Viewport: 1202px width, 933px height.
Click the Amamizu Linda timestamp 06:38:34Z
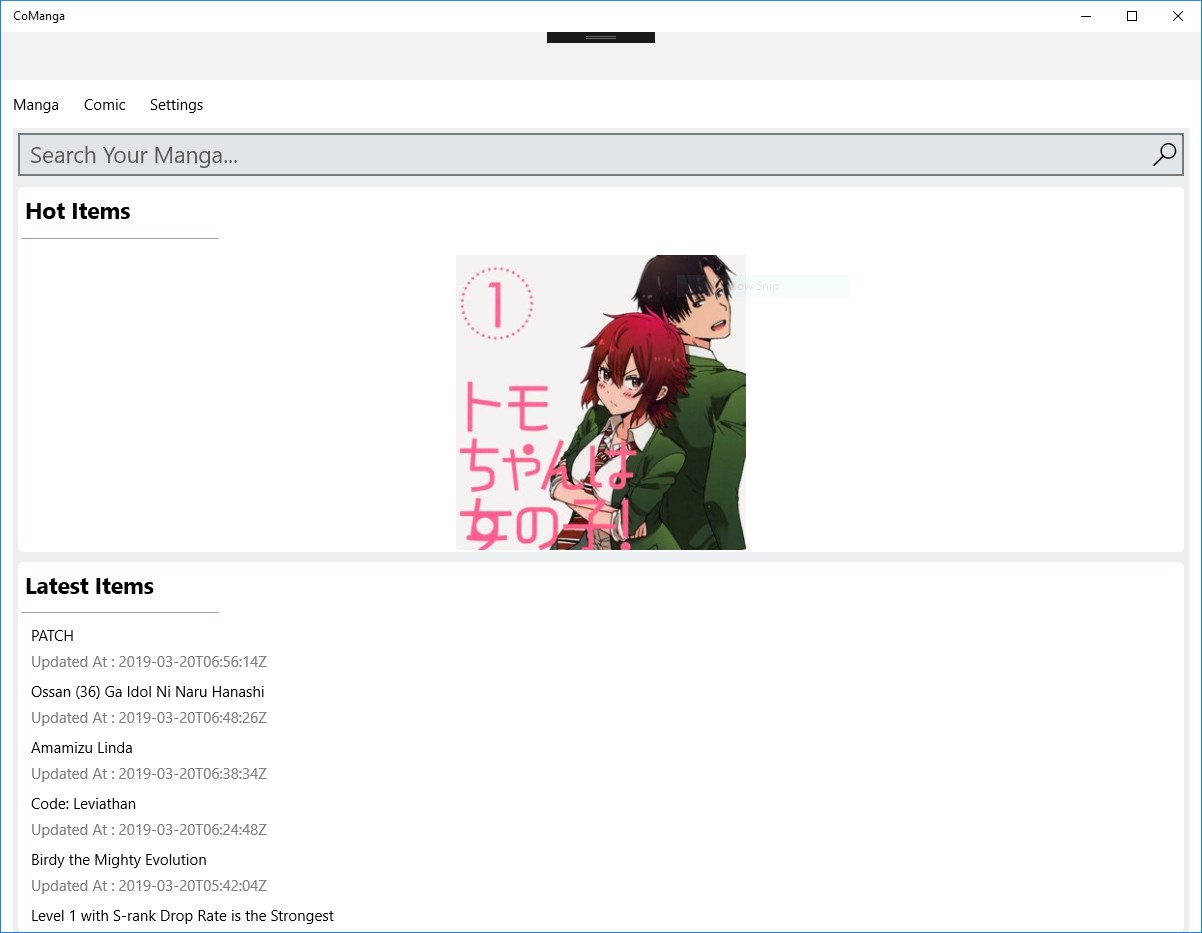click(149, 774)
